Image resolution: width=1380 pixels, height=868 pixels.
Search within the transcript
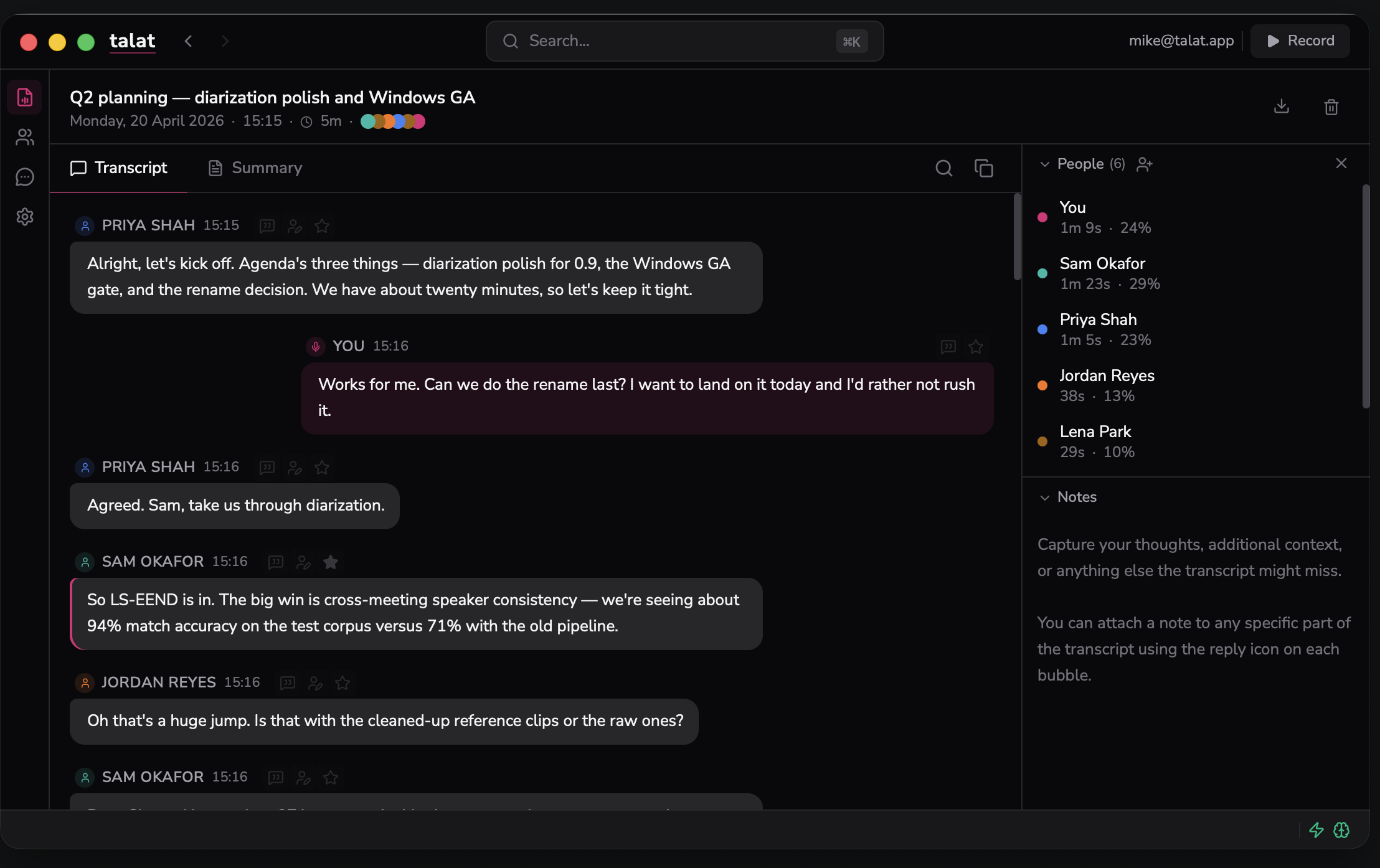(944, 168)
